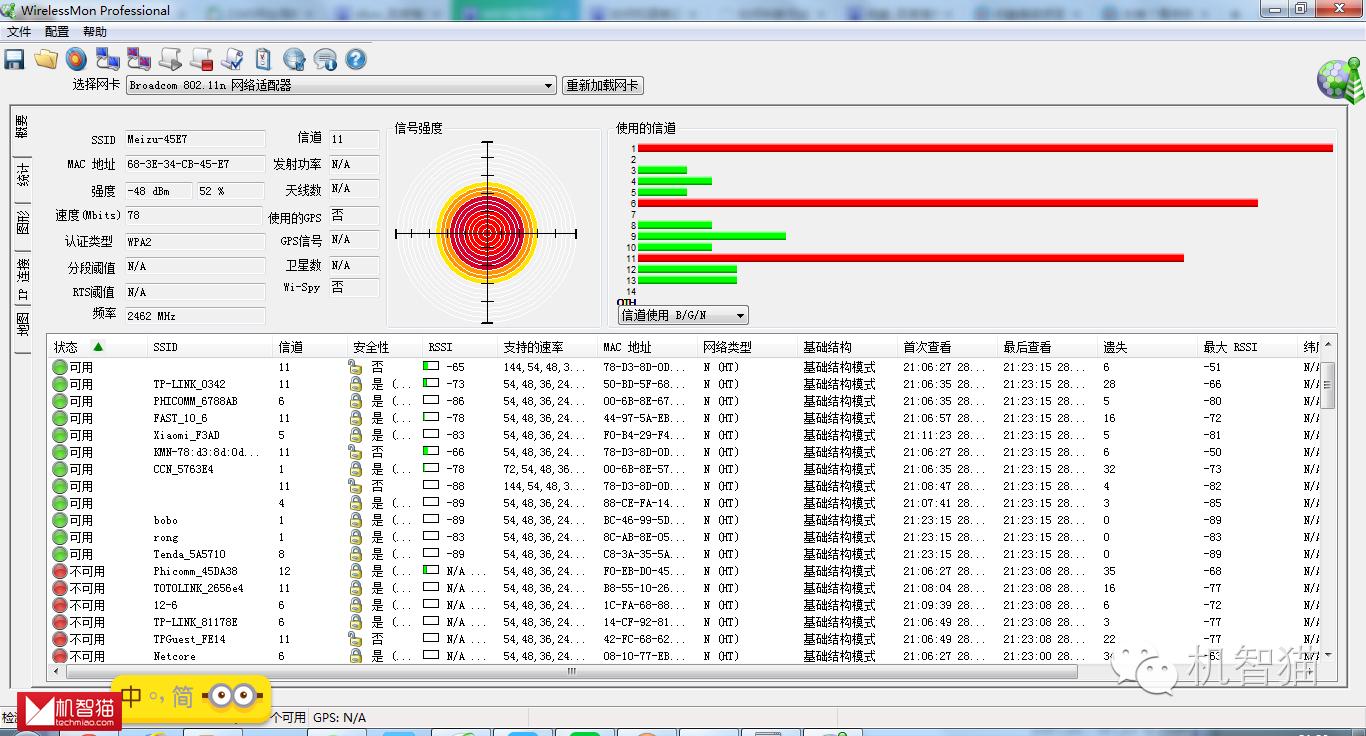This screenshot has width=1366, height=736.
Task: Click the floppy disk Save icon
Action: click(x=15, y=60)
